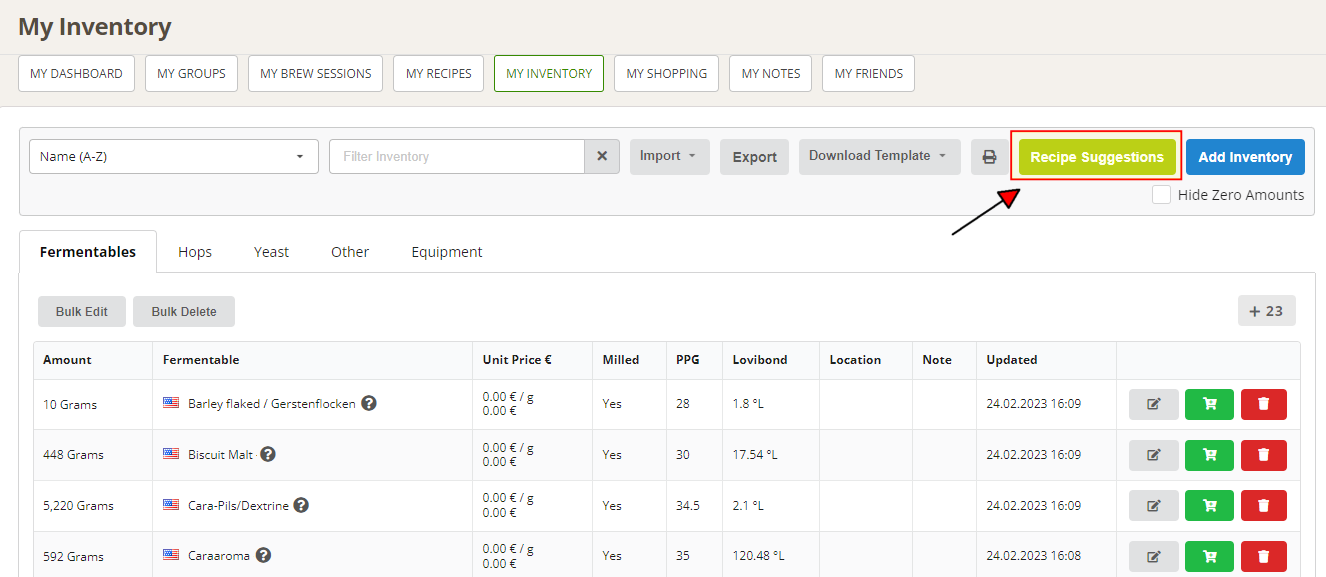Clear the inventory filter with X
Screen dimensions: 1326x577
coord(602,157)
